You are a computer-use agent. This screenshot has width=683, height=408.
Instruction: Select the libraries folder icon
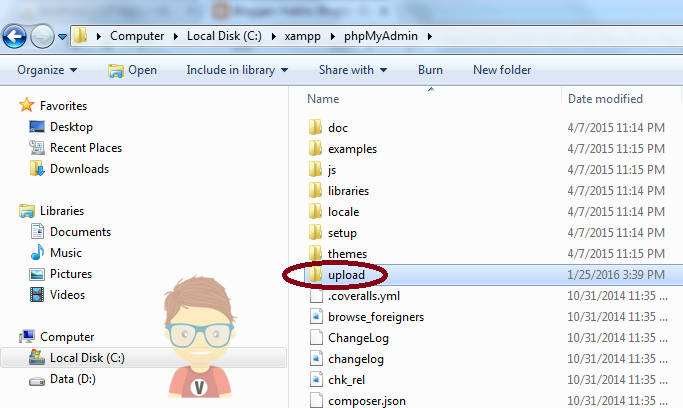coord(315,190)
